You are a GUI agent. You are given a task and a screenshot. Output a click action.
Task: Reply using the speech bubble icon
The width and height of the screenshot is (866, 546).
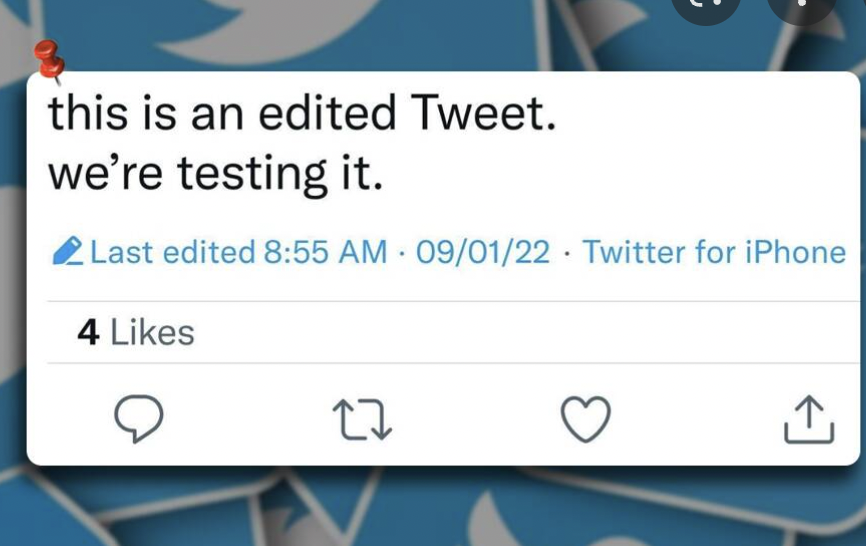138,417
